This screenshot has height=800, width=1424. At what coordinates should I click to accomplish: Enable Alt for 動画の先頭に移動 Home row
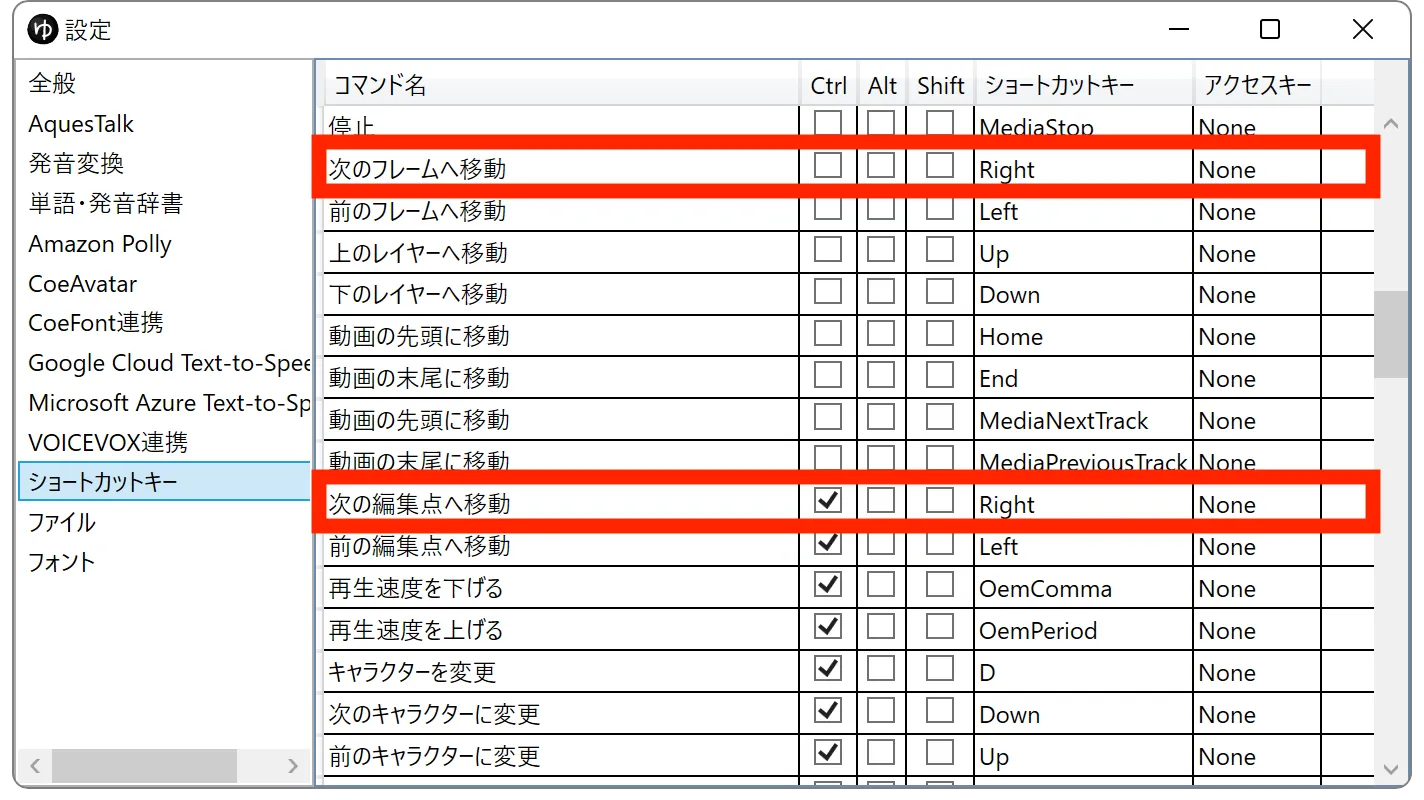[881, 333]
